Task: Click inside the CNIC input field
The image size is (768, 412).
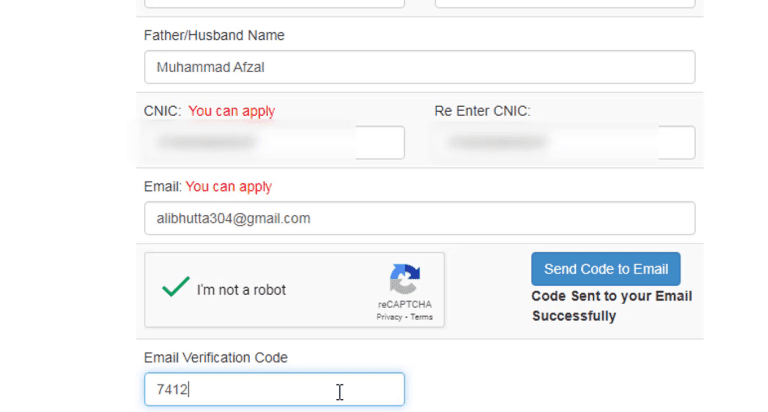Action: click(274, 142)
